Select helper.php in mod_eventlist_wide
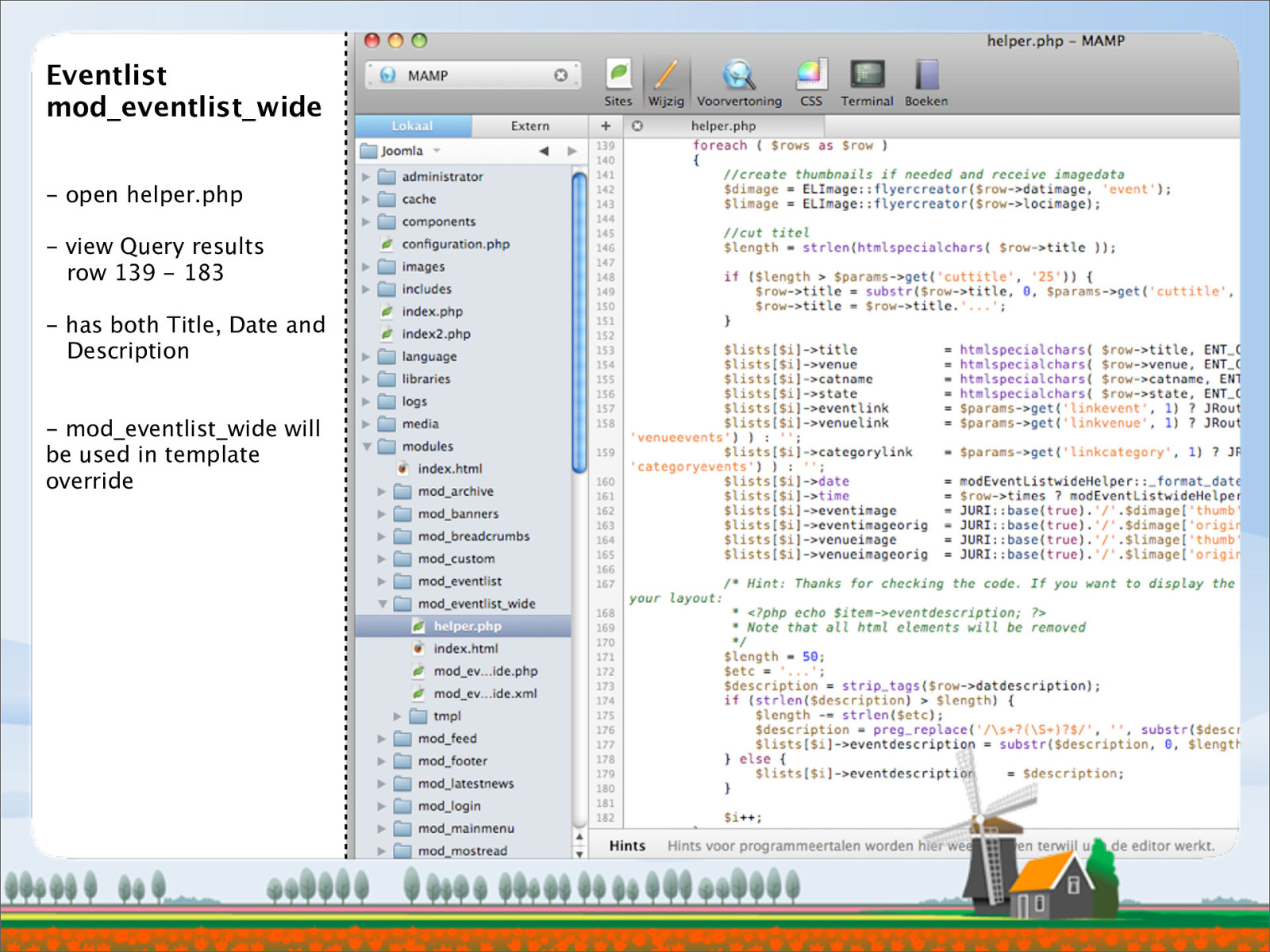 point(463,626)
